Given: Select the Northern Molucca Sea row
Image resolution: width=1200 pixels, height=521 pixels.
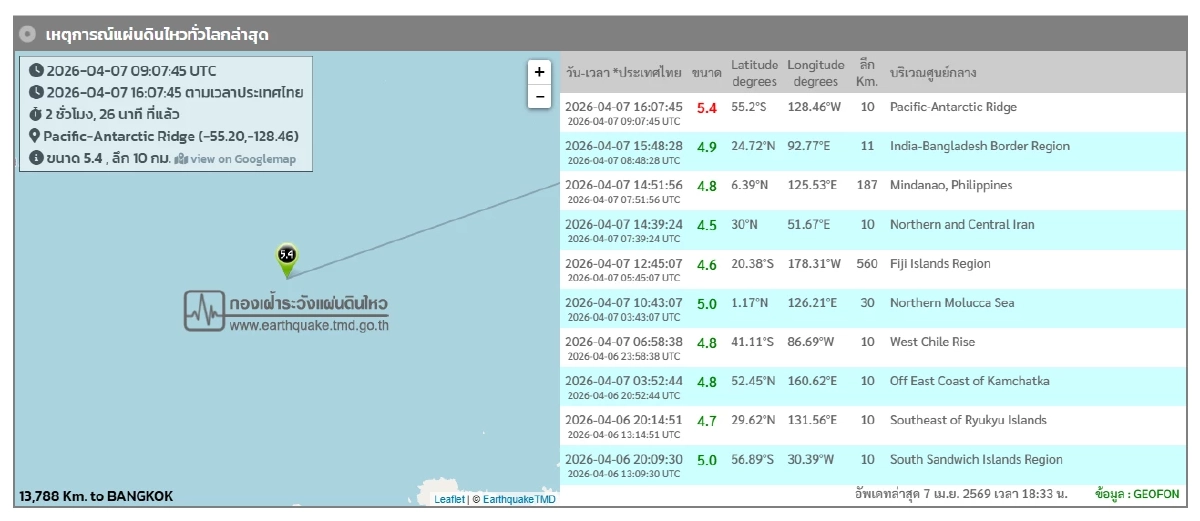Looking at the screenshot, I should pos(871,308).
